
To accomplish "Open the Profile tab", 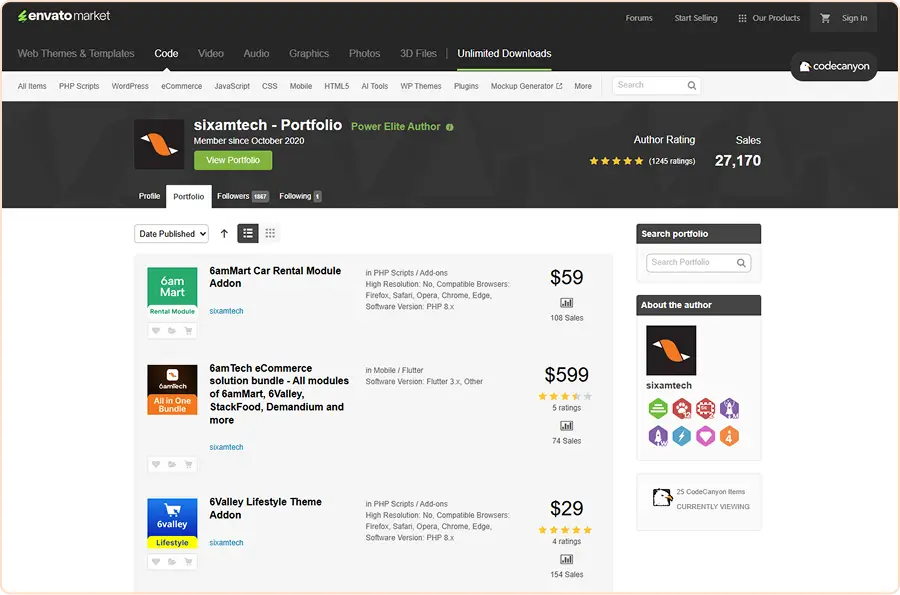I will pyautogui.click(x=149, y=196).
